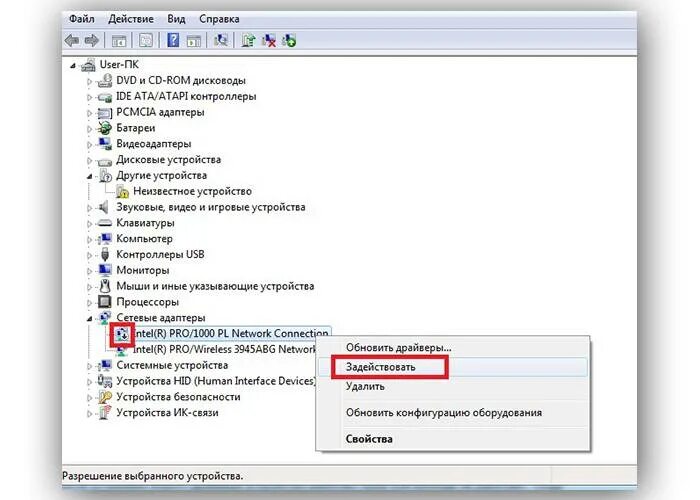Click the Back arrow toolbar icon
This screenshot has height=500, width=700.
[72, 41]
